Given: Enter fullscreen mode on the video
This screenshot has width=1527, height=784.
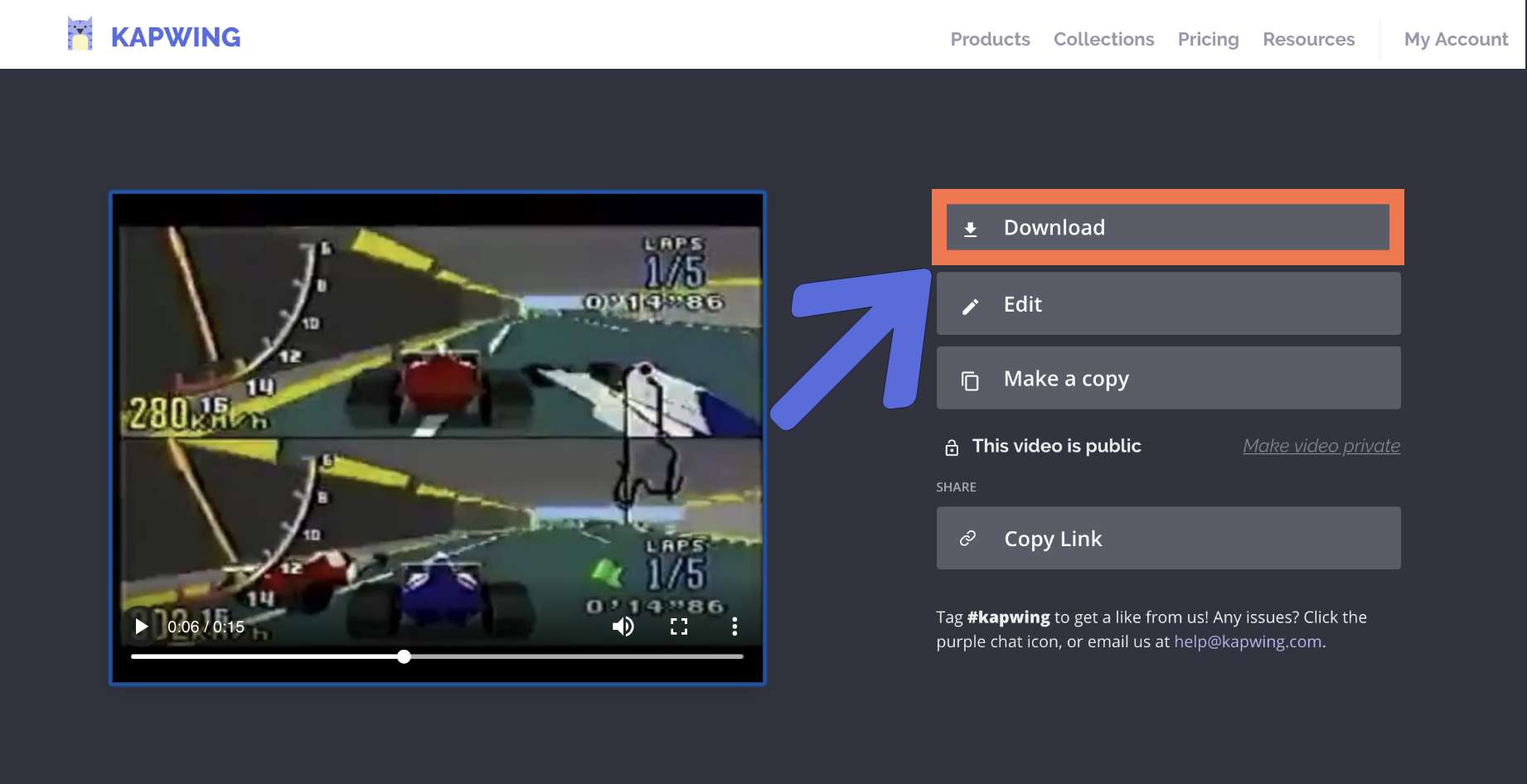Looking at the screenshot, I should point(679,627).
